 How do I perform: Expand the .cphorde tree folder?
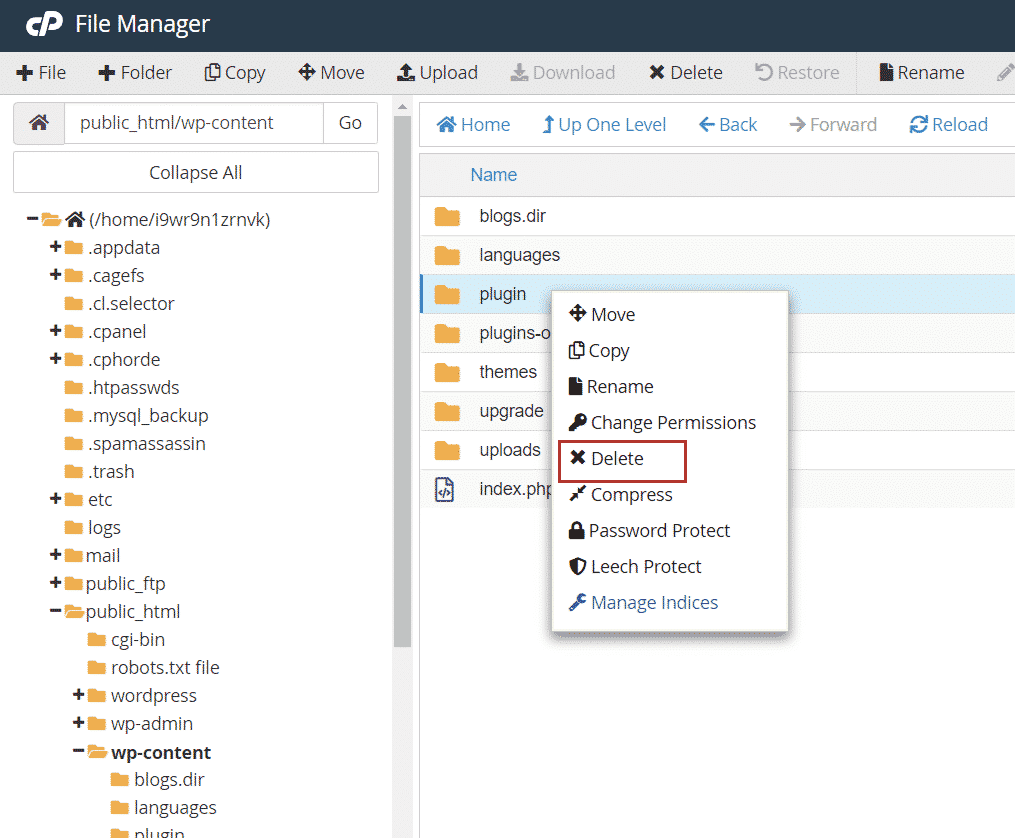point(56,358)
